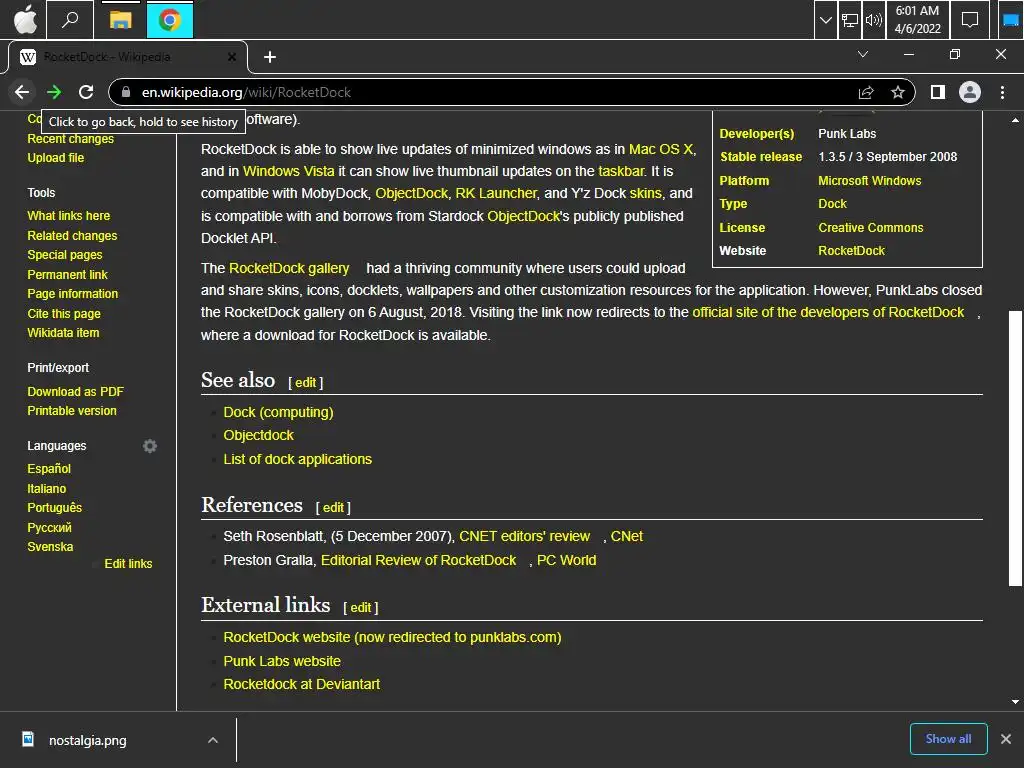The image size is (1024, 768).
Task: Switch to Italiano language version
Action: point(46,488)
